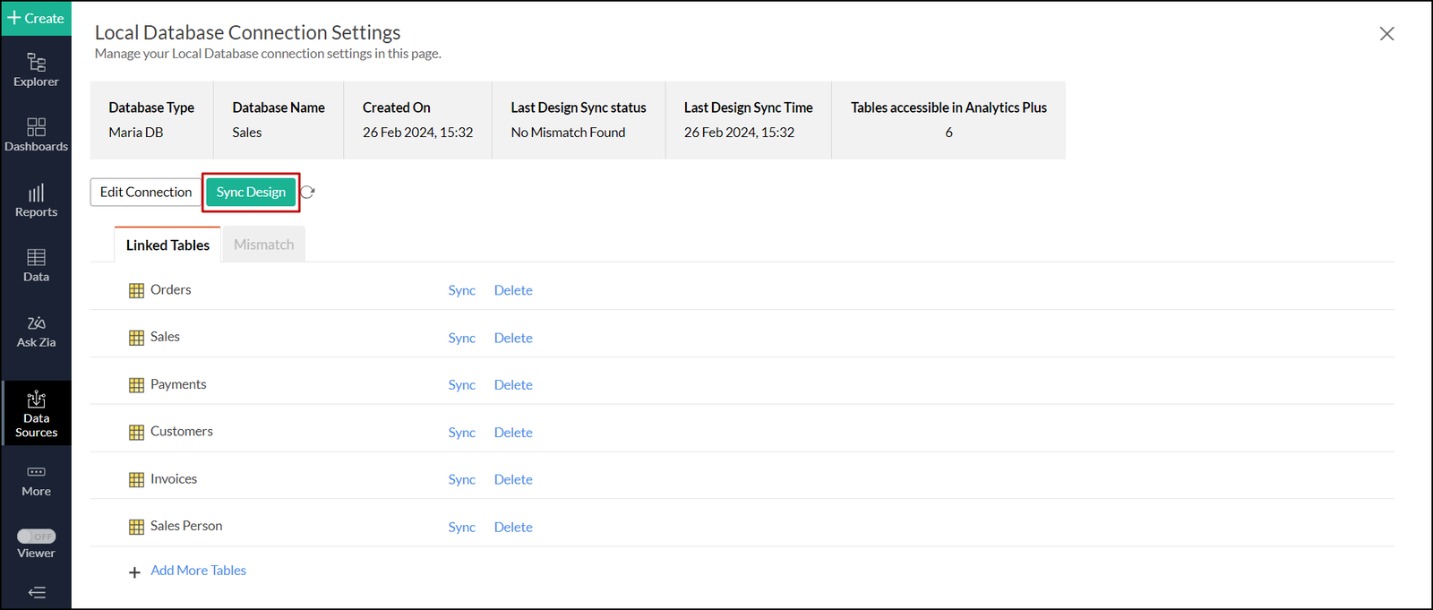Screen dimensions: 1433x610
Task: Click the table icon next to Invoices
Action: pyautogui.click(x=136, y=478)
